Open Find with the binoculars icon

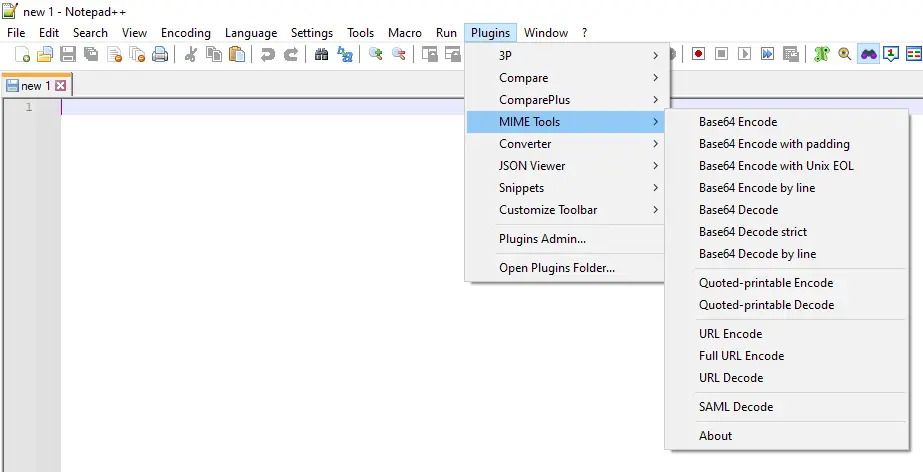click(x=321, y=55)
